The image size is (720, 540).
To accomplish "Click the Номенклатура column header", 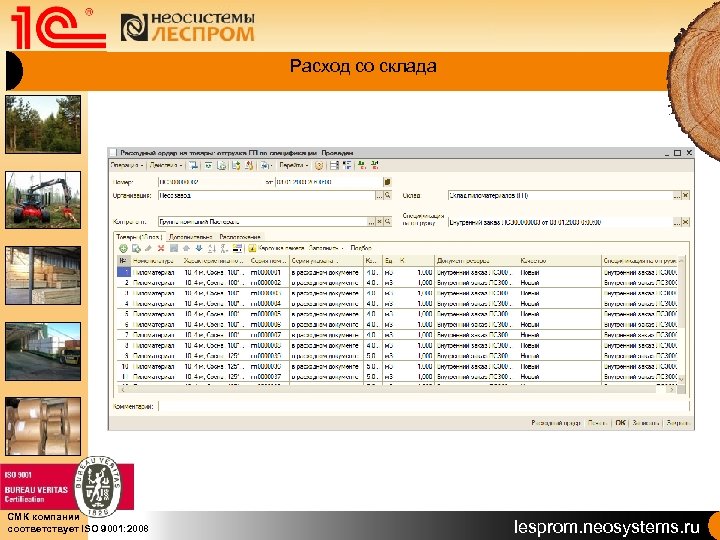I will [156, 261].
